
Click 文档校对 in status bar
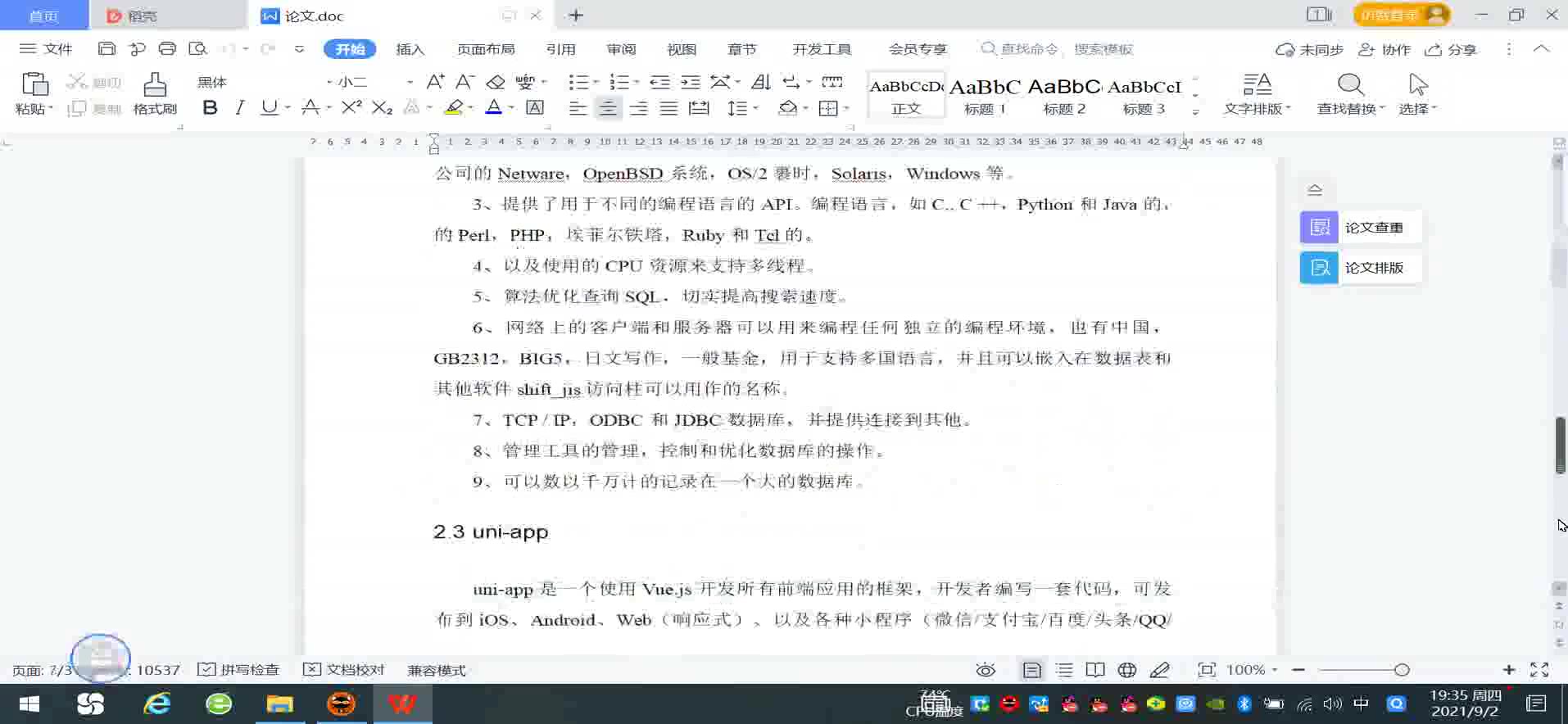(x=344, y=670)
